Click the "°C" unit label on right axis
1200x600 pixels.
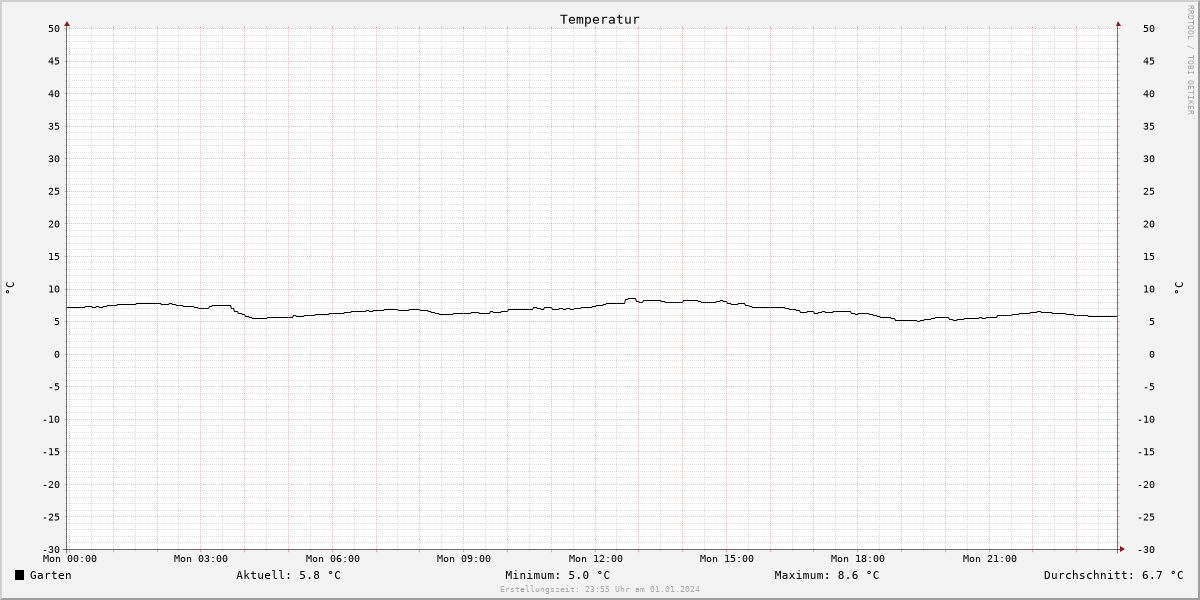click(1178, 288)
